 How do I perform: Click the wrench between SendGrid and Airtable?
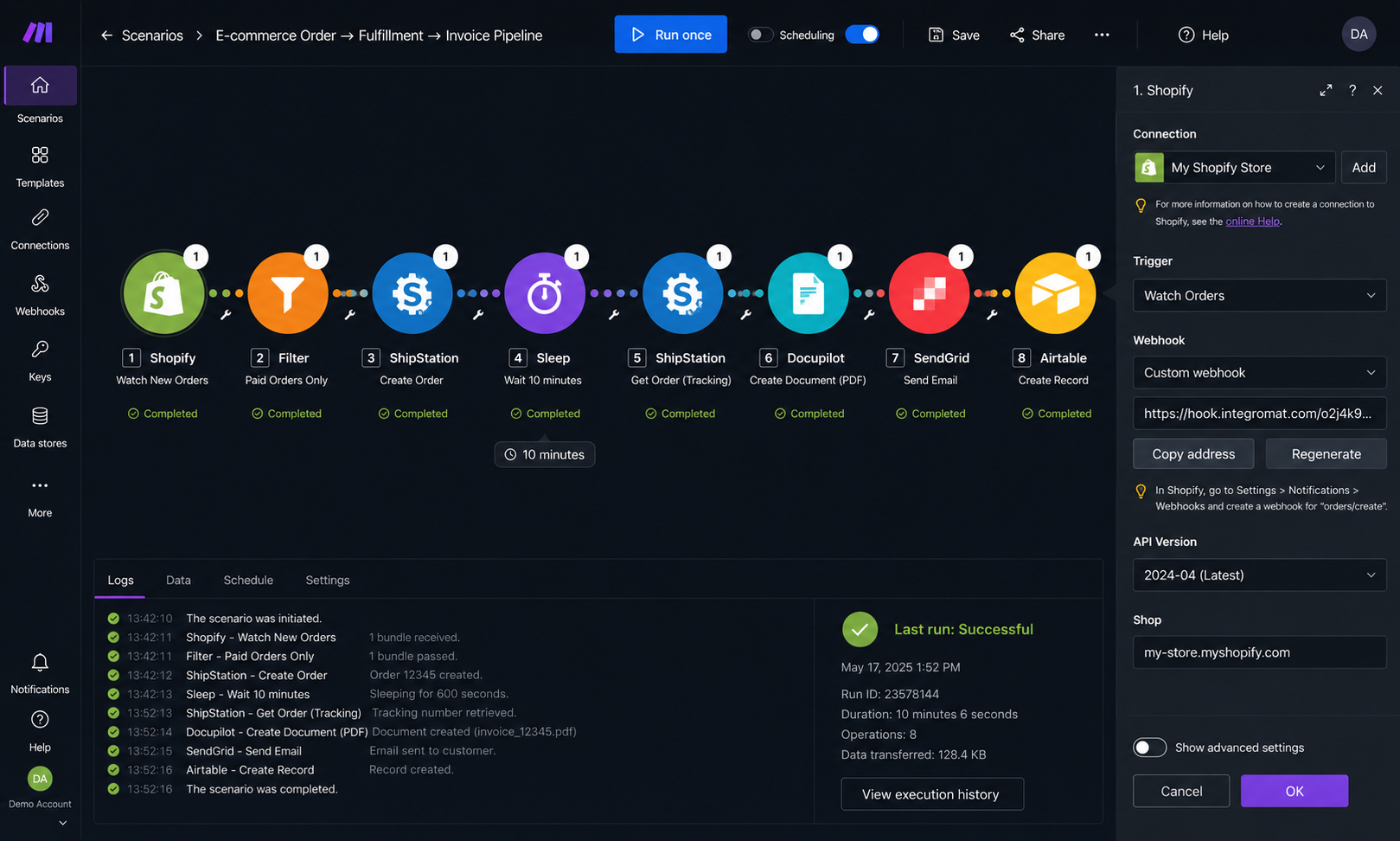(992, 315)
